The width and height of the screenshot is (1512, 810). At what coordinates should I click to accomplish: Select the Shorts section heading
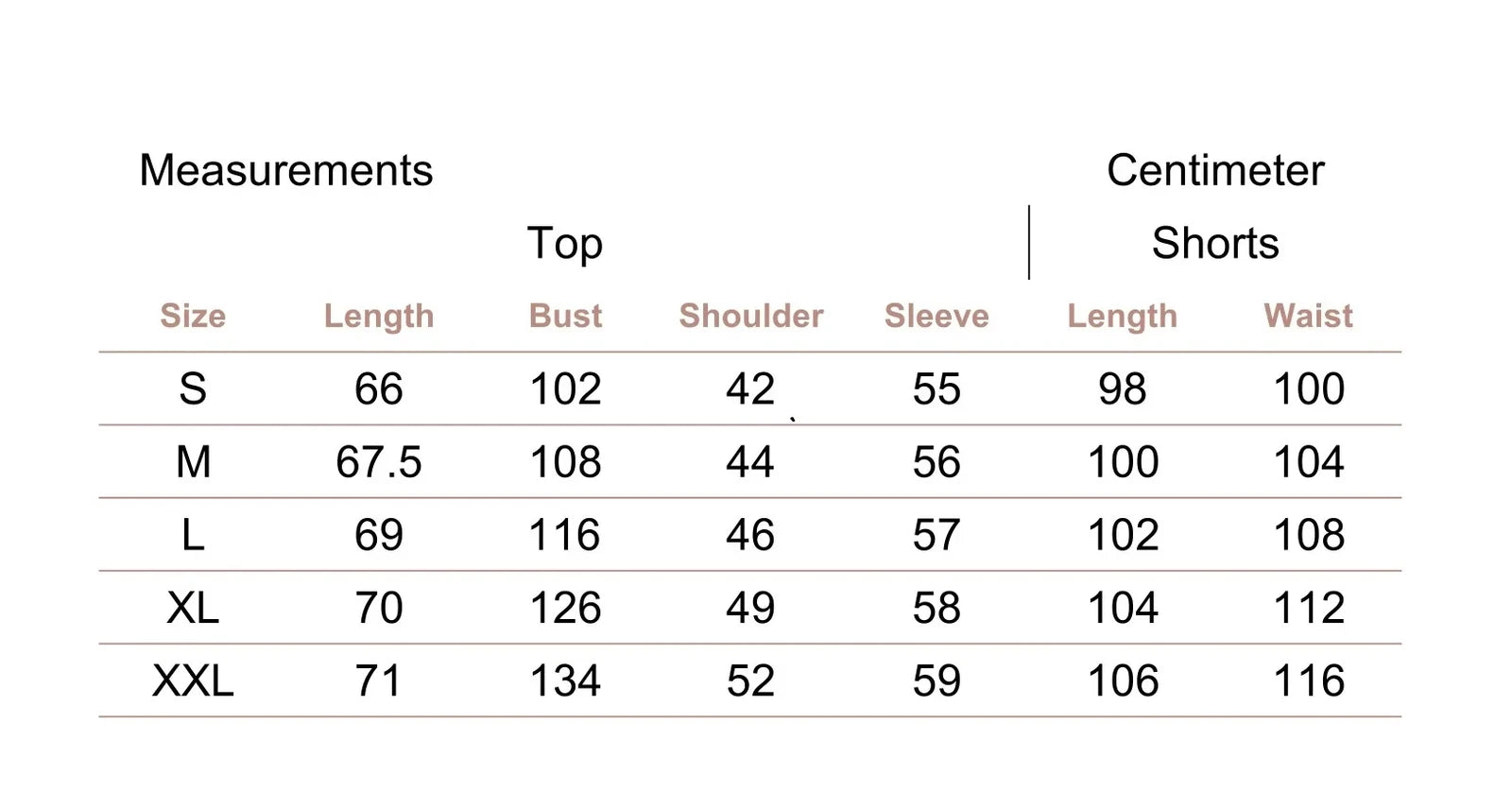[x=1214, y=244]
